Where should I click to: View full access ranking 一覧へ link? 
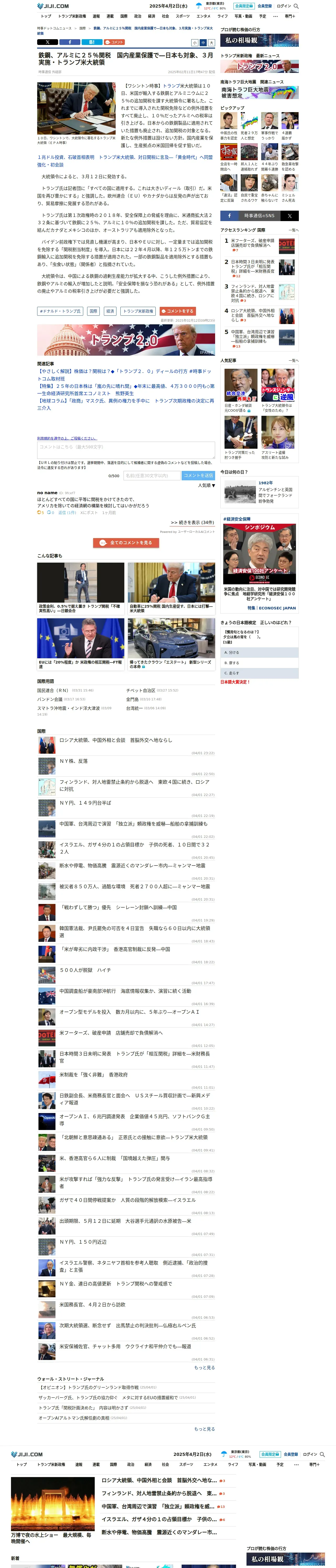tap(293, 230)
